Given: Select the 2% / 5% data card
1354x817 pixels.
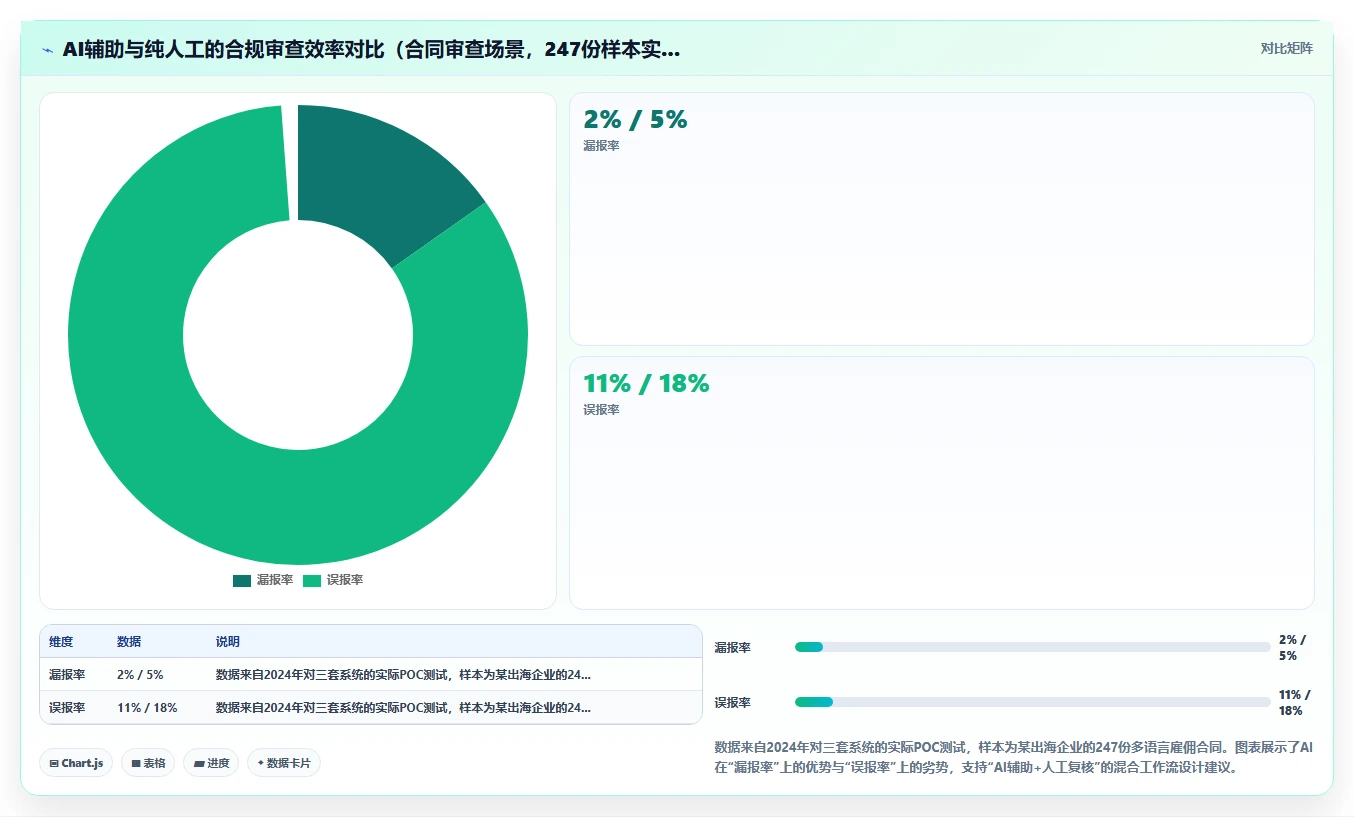Looking at the screenshot, I should (941, 219).
